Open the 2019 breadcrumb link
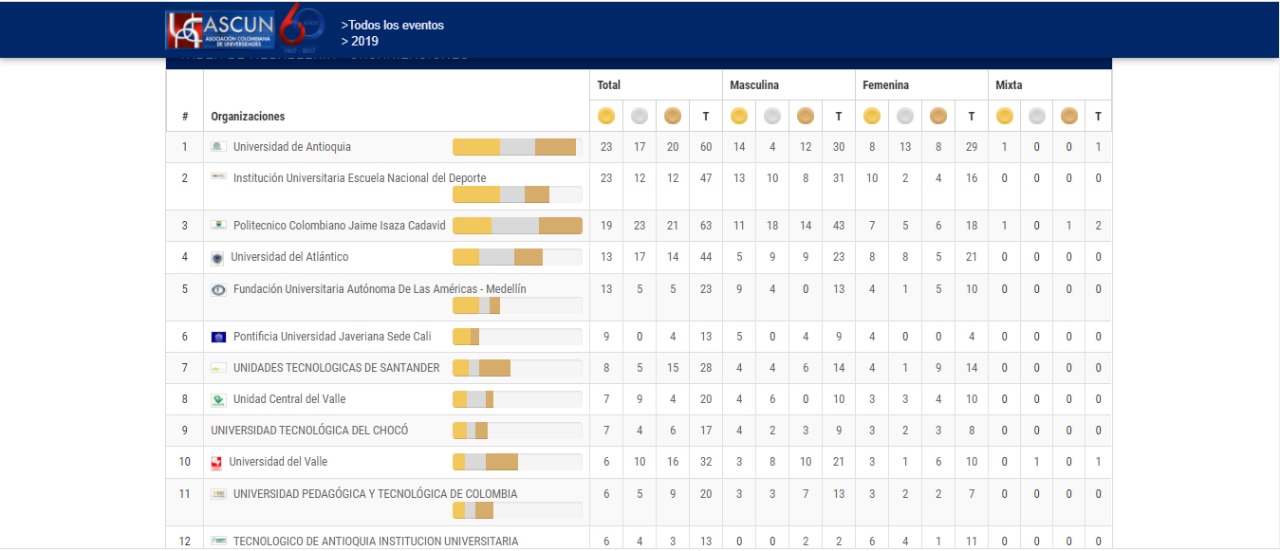The height and width of the screenshot is (551, 1280). click(x=359, y=41)
